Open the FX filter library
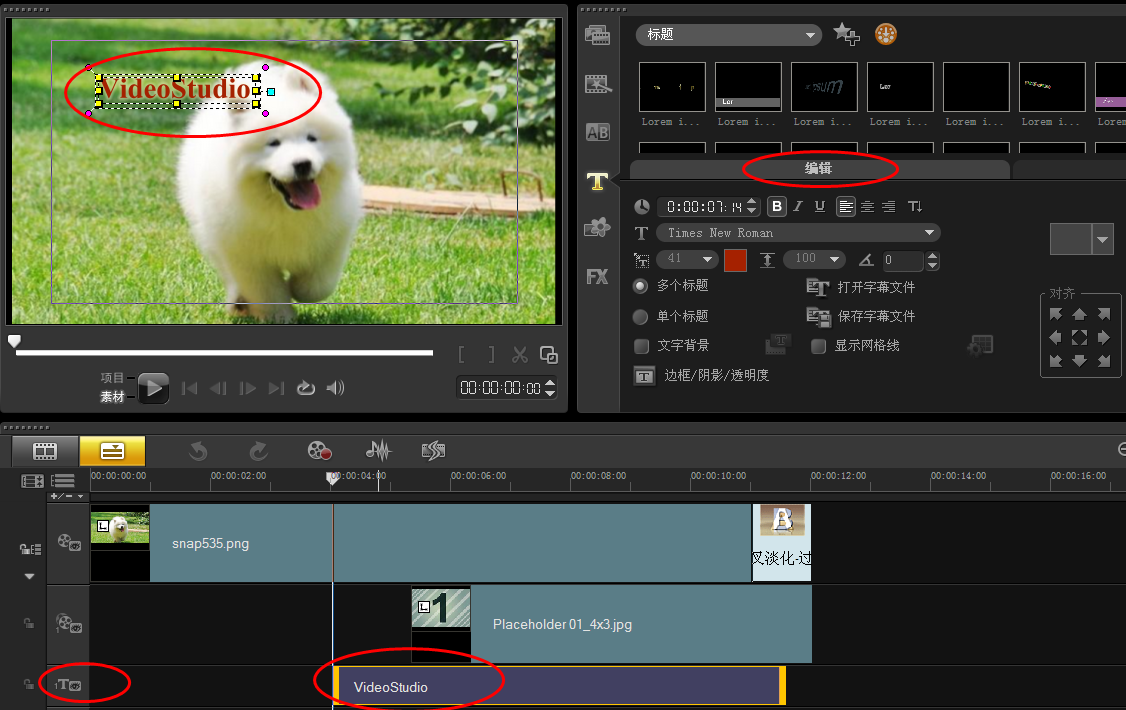The height and width of the screenshot is (710, 1126). pyautogui.click(x=597, y=276)
